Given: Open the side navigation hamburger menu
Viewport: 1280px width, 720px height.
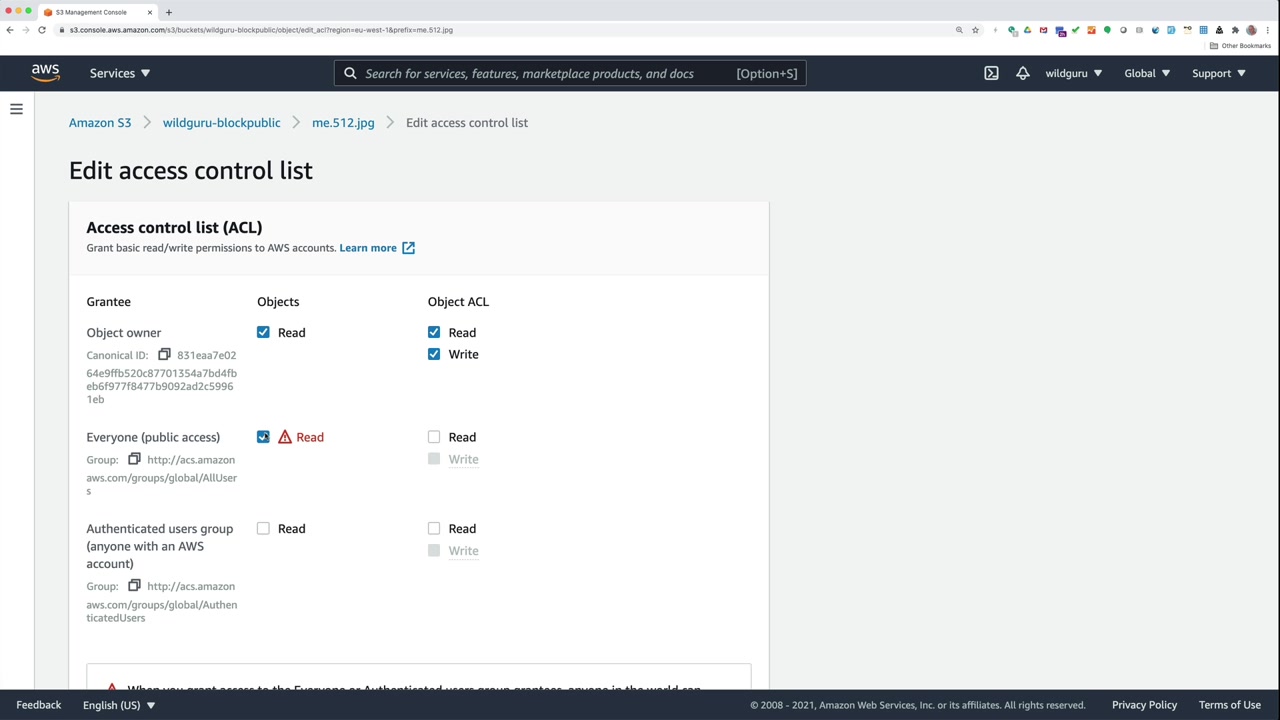Looking at the screenshot, I should pyautogui.click(x=16, y=109).
